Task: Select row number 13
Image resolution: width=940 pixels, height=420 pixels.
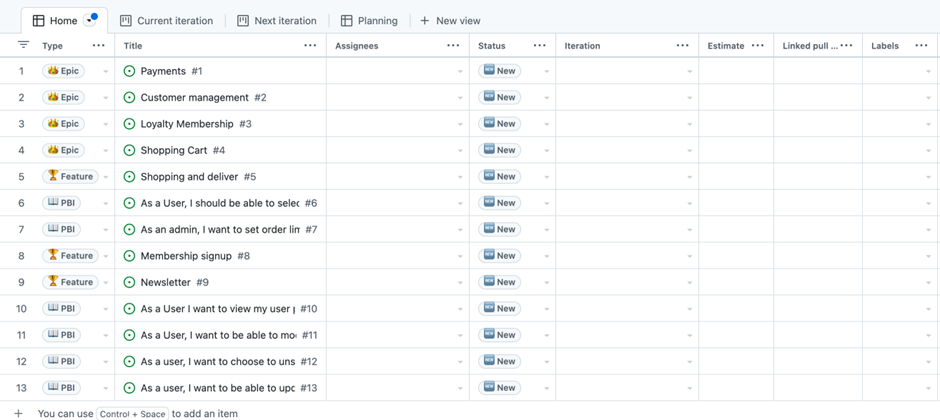Action: click(22, 388)
